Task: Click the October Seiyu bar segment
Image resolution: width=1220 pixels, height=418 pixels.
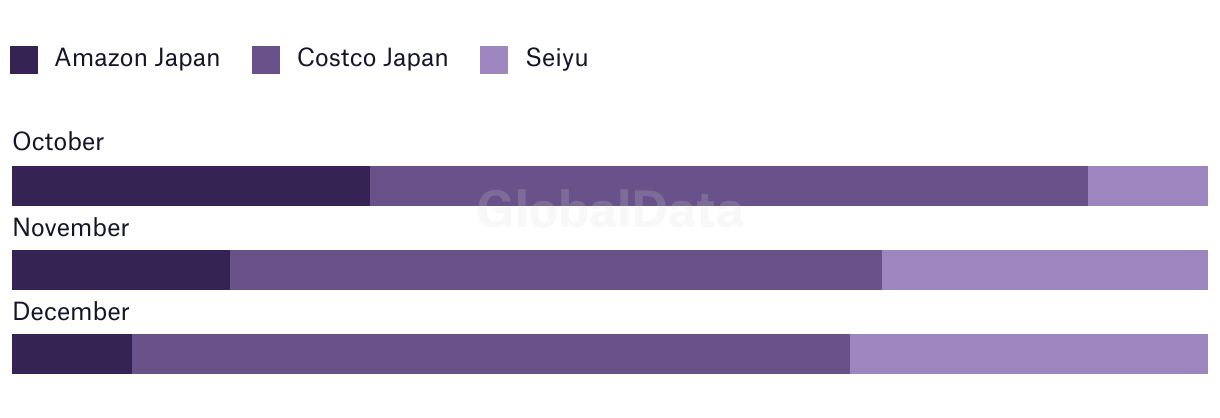Action: [x=1148, y=186]
